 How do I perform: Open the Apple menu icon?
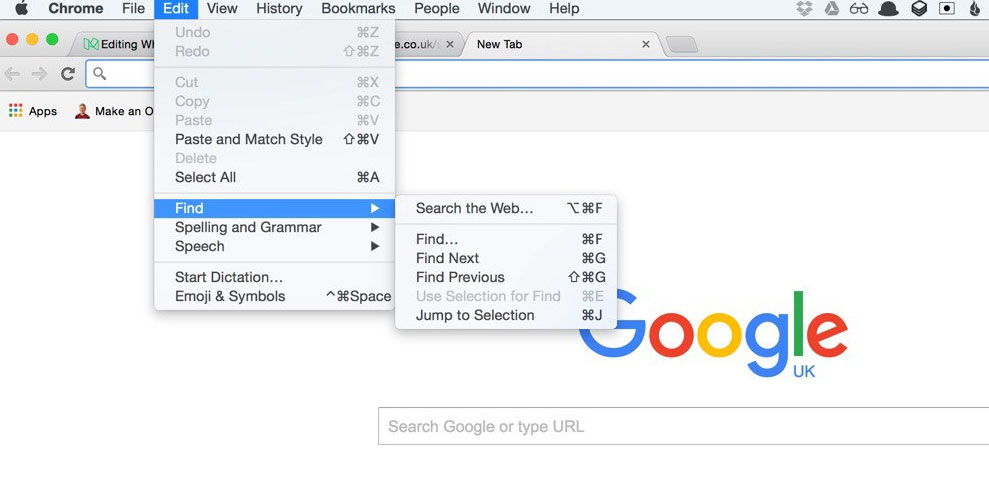pyautogui.click(x=22, y=8)
